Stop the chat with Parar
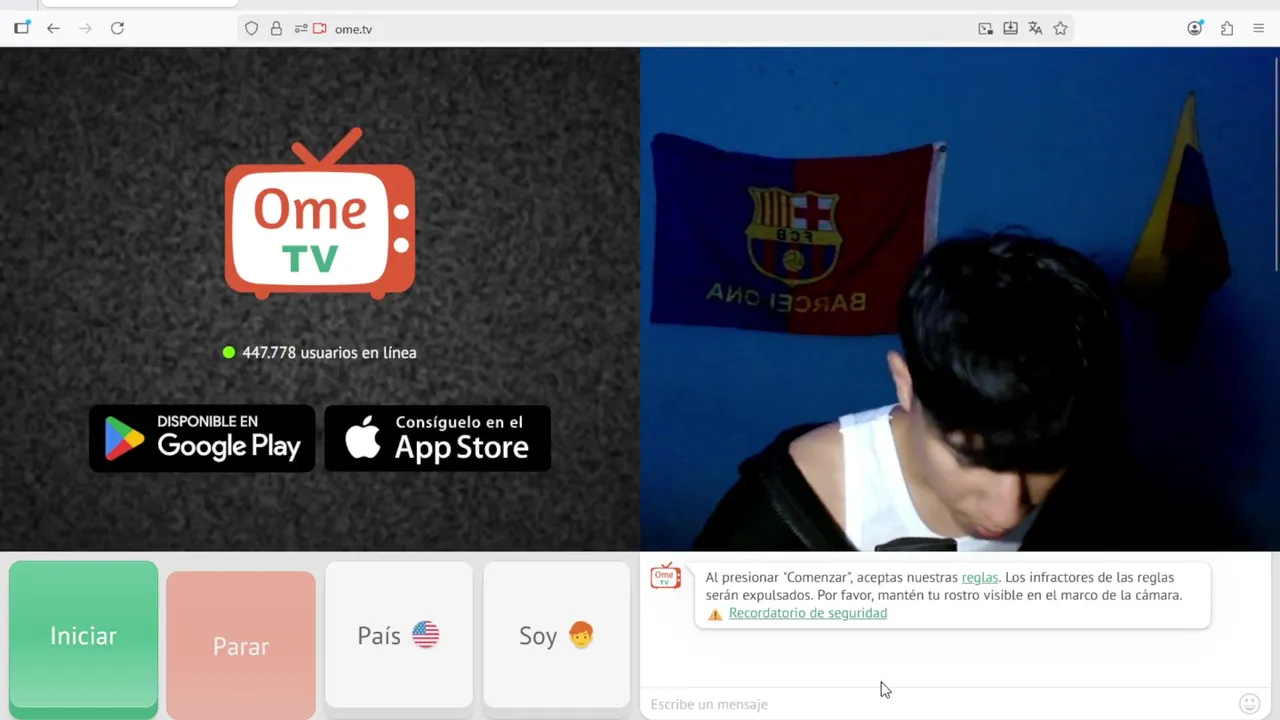Screen dimensions: 1280x720 pos(241,646)
